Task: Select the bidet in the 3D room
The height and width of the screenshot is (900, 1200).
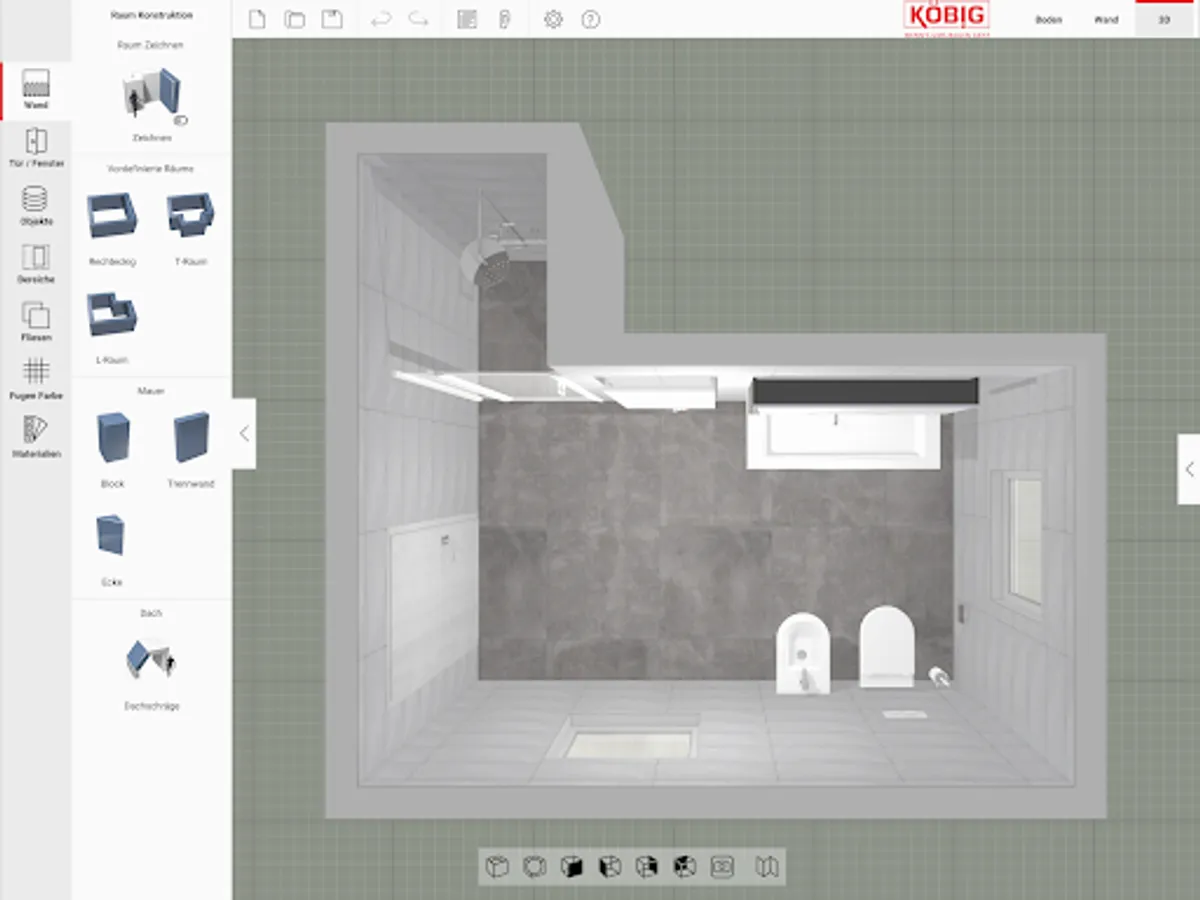Action: pyautogui.click(x=803, y=654)
